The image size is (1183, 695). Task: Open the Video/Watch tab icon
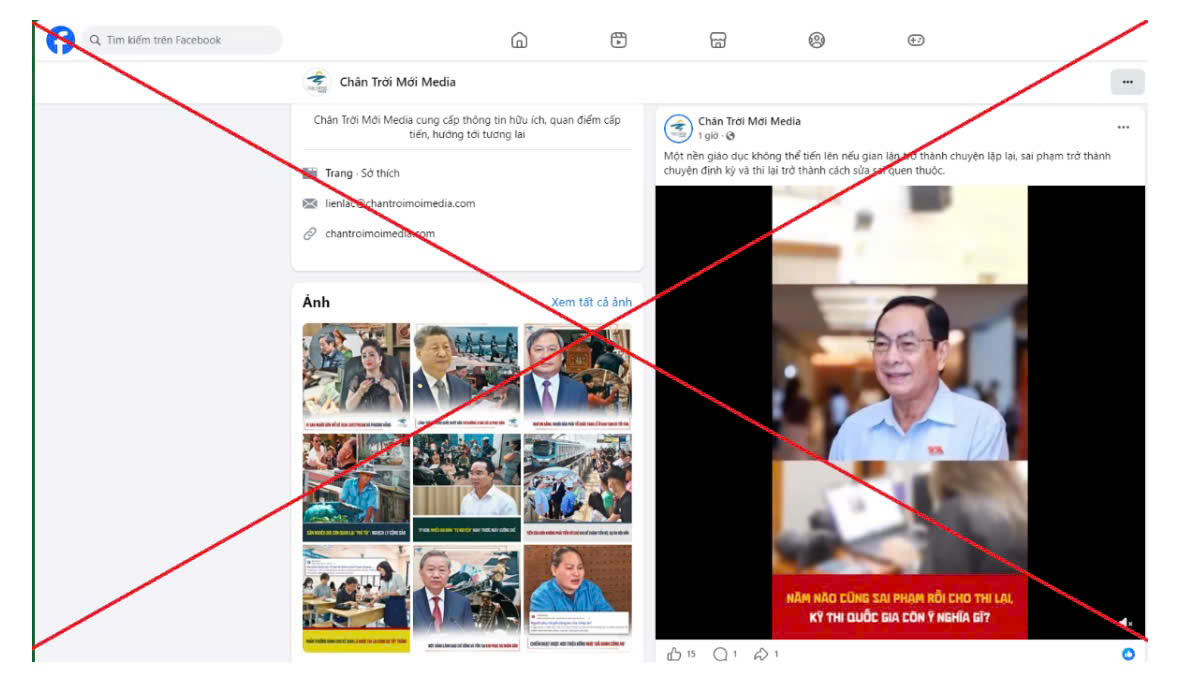[619, 40]
